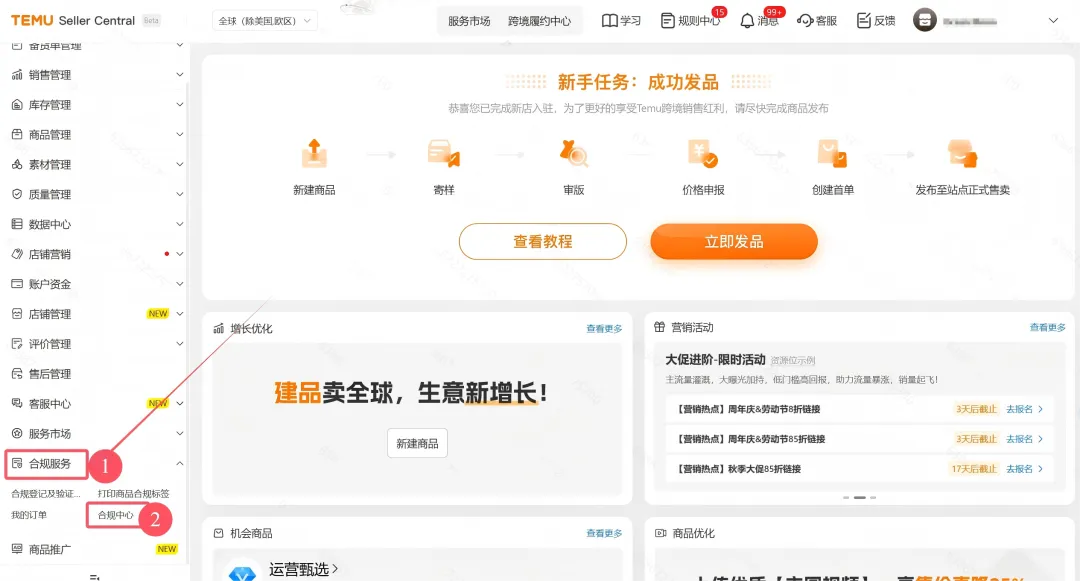Click the 售后管理 sidebar icon
The image size is (1080, 581).
(x=17, y=374)
